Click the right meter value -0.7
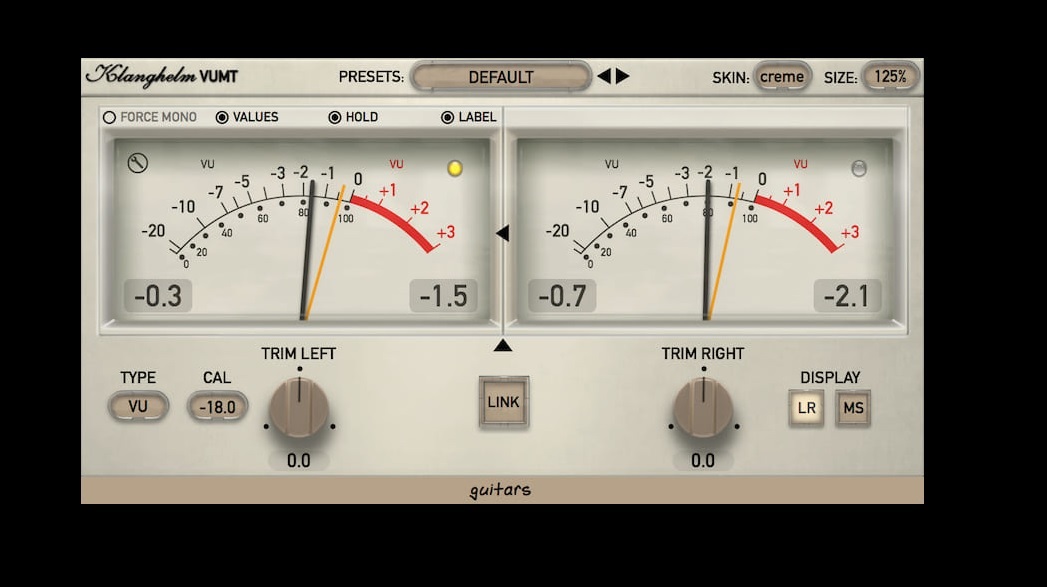The image size is (1047, 587). point(562,296)
